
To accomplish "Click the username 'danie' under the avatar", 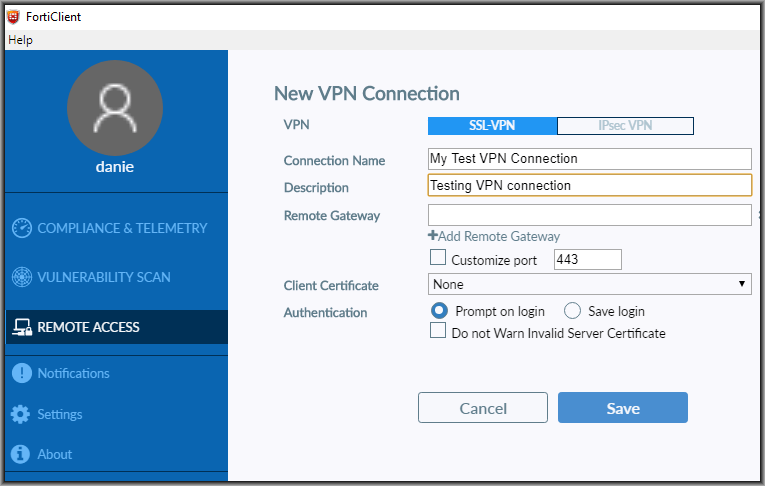I will click(115, 167).
